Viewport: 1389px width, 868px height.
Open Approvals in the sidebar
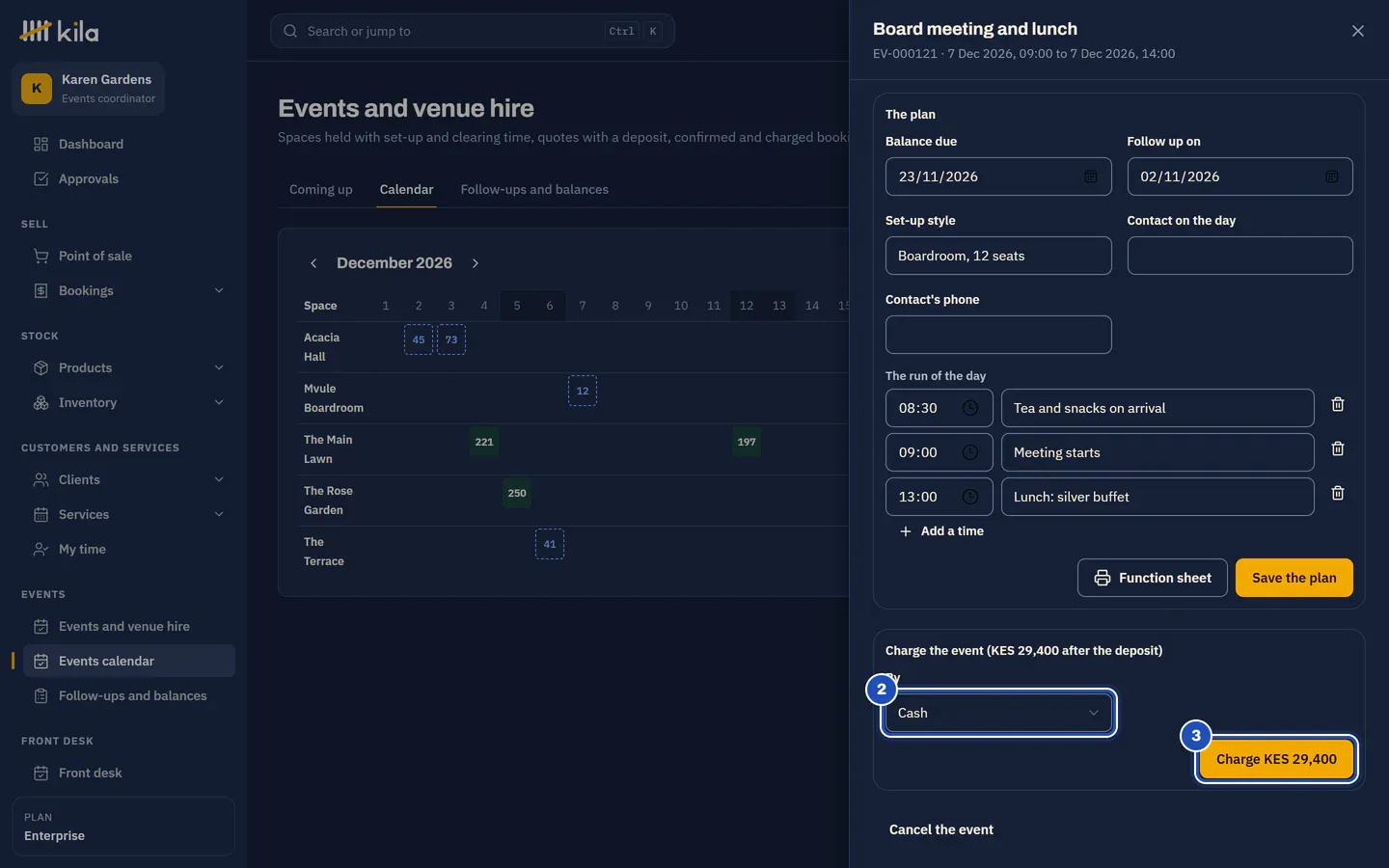pos(129,178)
